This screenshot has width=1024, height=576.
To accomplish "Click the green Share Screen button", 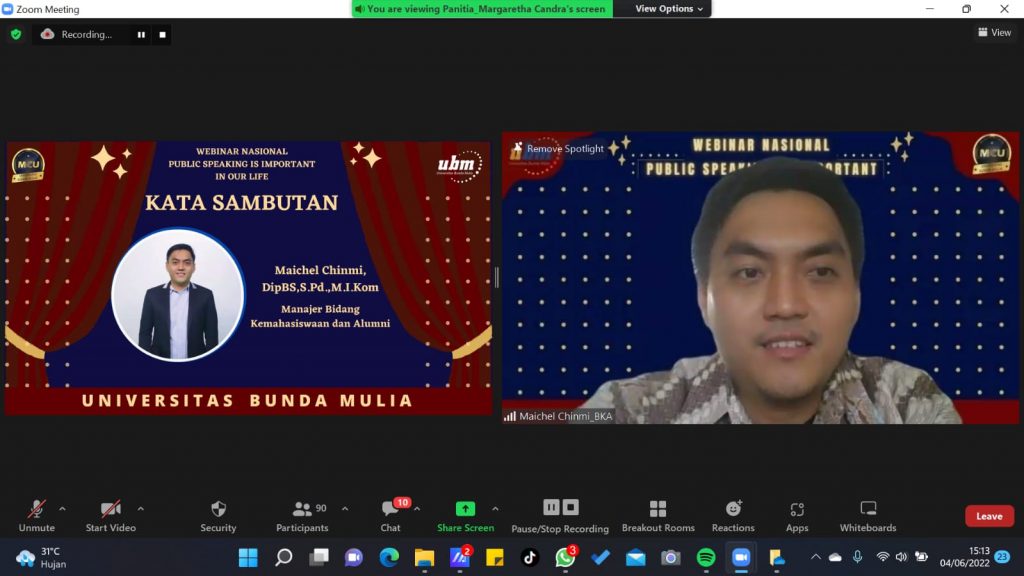I will (465, 516).
